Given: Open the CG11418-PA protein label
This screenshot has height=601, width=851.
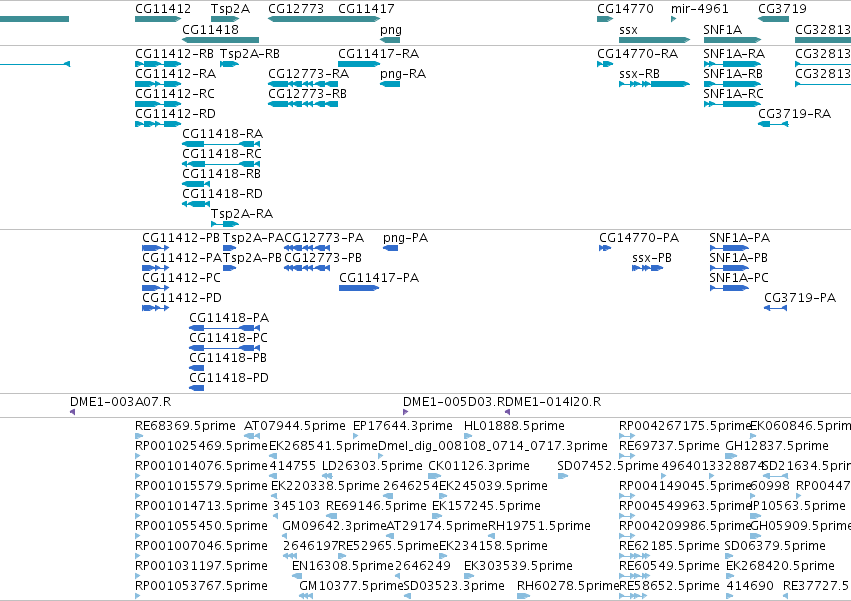Looking at the screenshot, I should [229, 318].
